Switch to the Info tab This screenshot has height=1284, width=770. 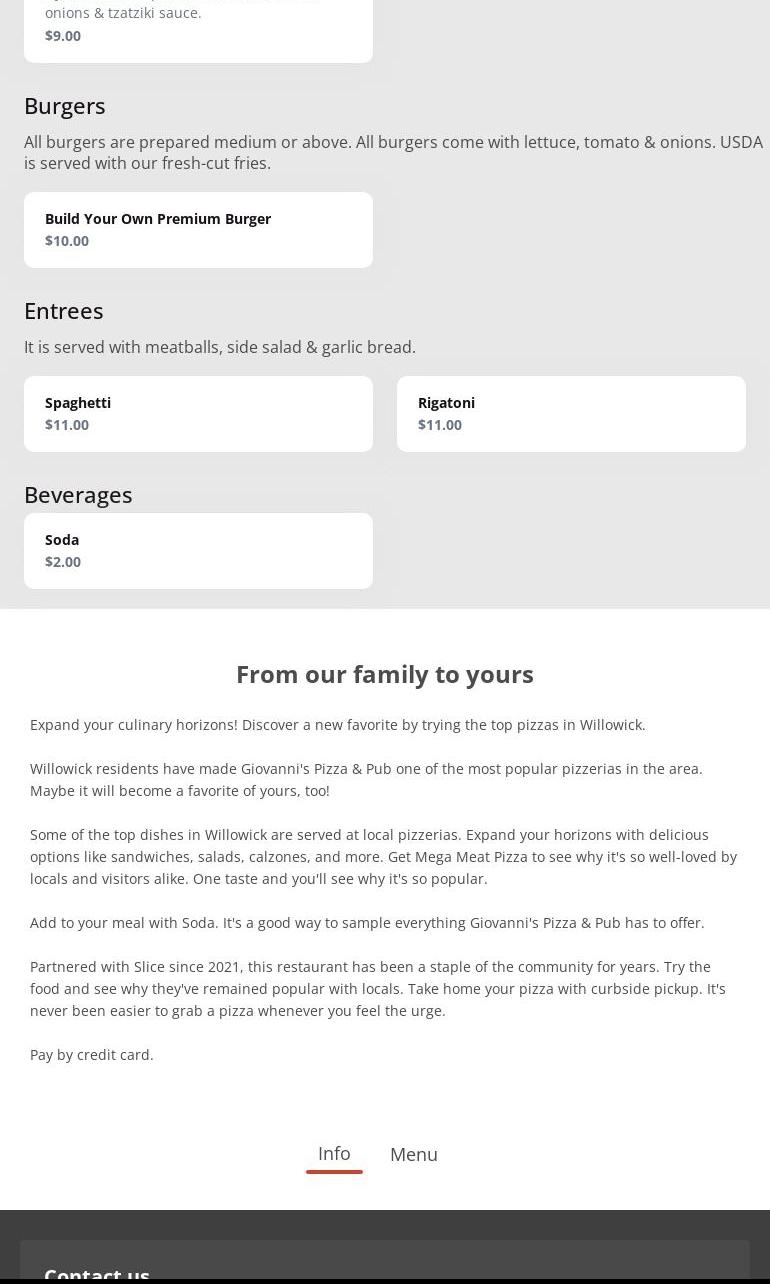pyautogui.click(x=334, y=1154)
